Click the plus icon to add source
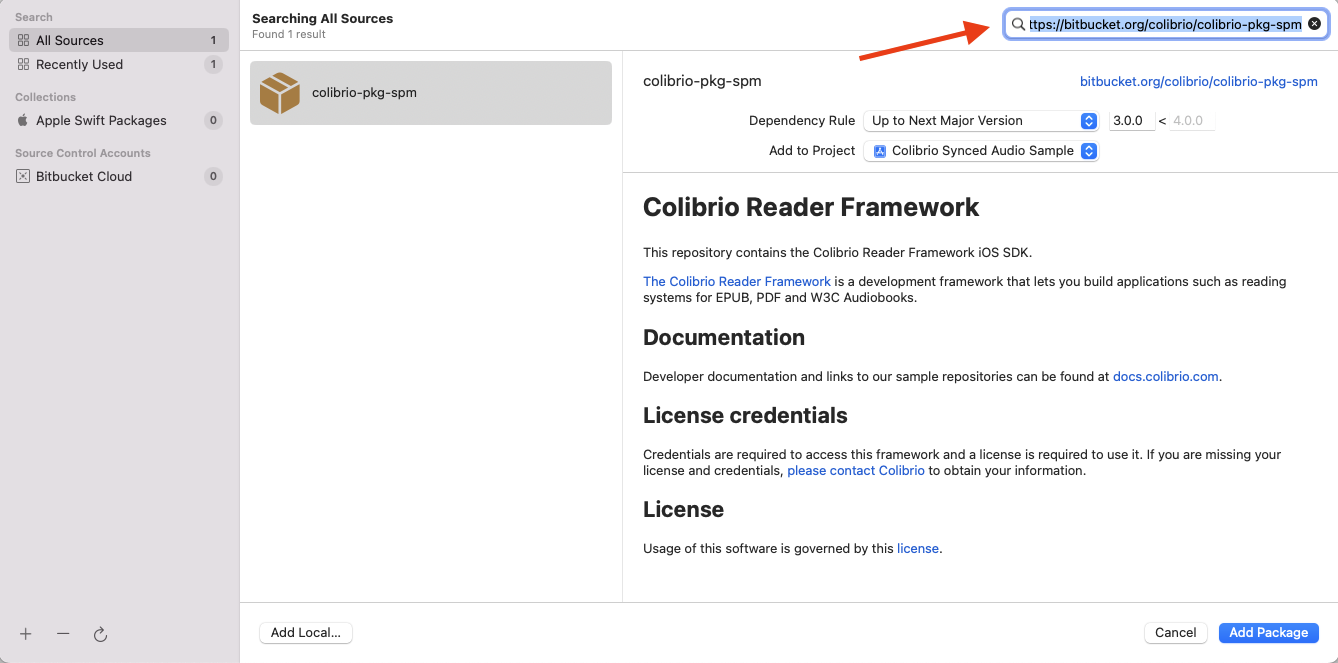Viewport: 1338px width, 663px height. [x=26, y=634]
